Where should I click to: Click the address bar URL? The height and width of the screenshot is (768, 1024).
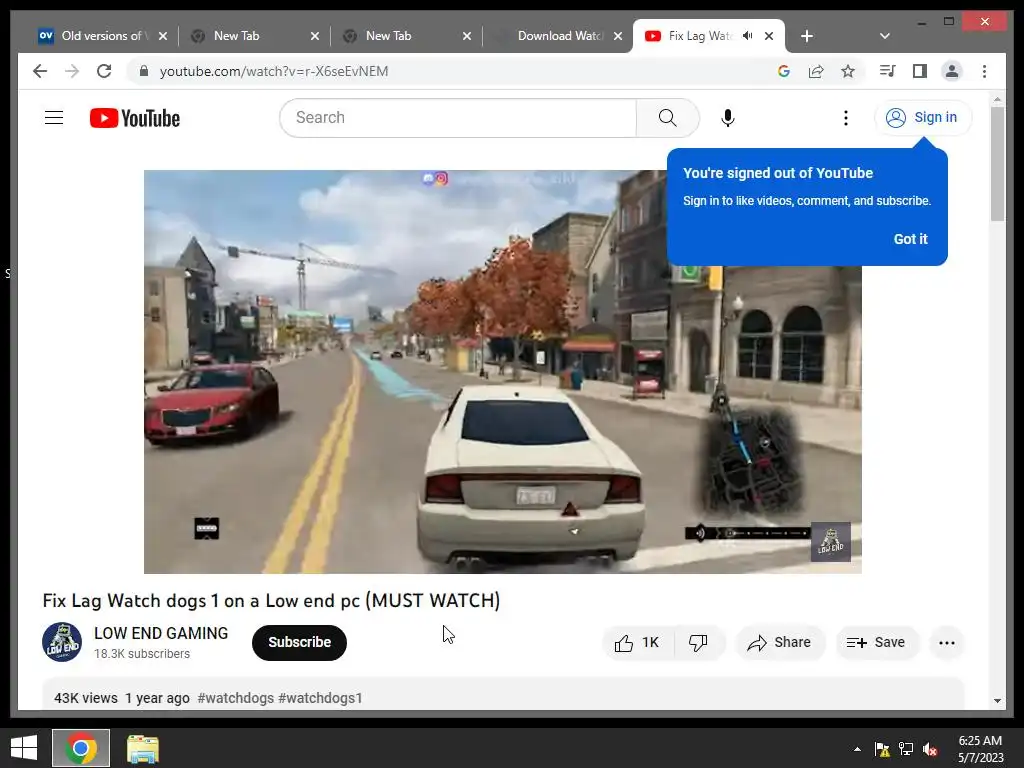click(x=274, y=71)
